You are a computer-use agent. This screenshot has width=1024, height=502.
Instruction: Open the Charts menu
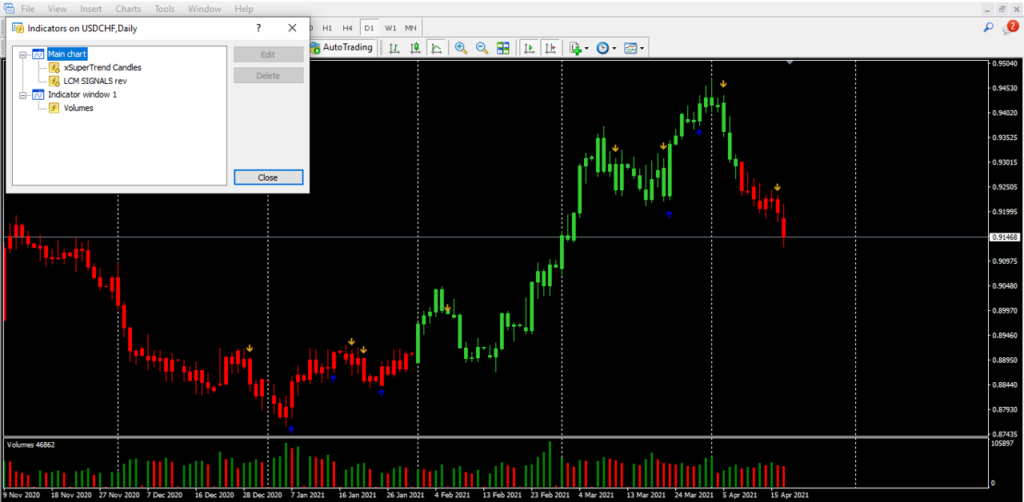pyautogui.click(x=128, y=8)
